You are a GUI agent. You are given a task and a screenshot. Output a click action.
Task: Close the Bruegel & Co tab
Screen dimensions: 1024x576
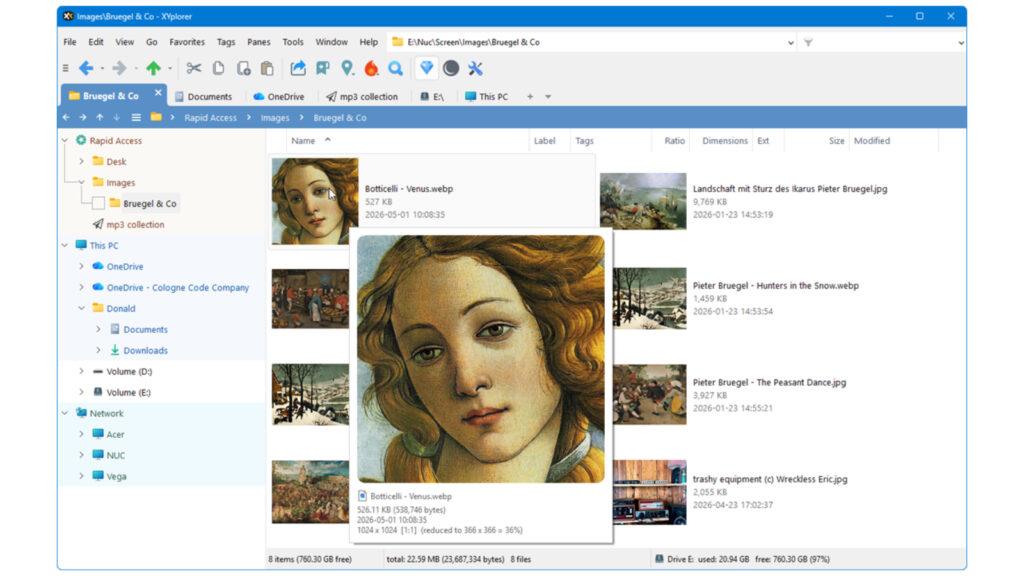point(158,93)
